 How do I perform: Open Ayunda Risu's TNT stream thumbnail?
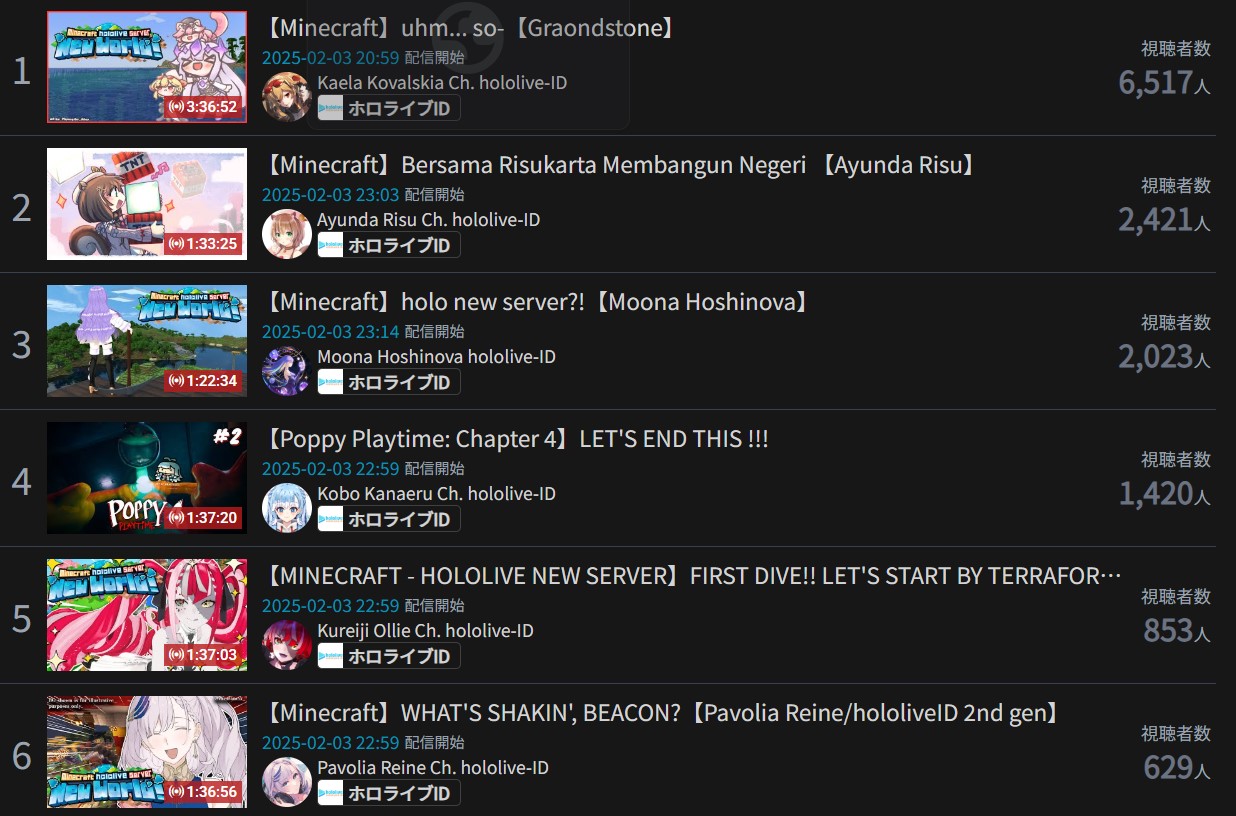(x=147, y=204)
